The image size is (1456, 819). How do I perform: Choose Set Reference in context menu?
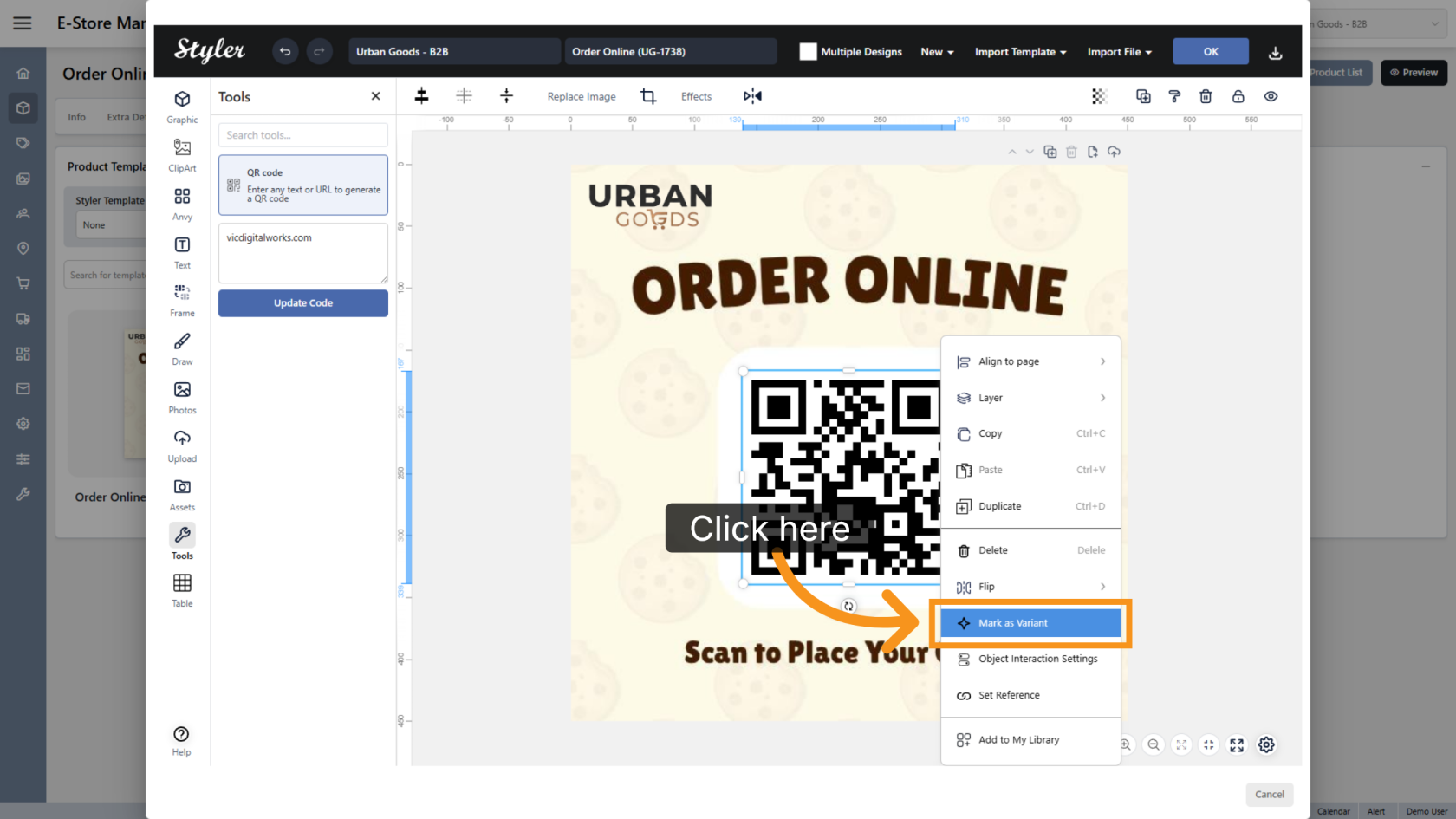tap(1030, 695)
